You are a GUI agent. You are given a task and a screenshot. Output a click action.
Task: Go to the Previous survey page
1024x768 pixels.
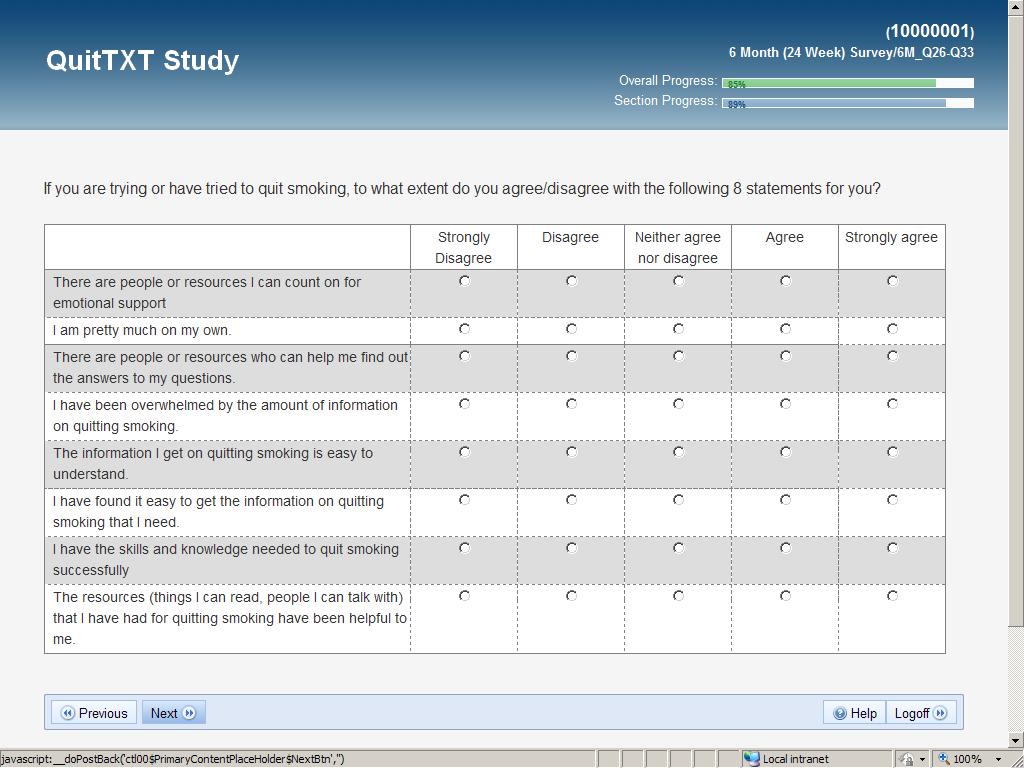click(x=93, y=712)
